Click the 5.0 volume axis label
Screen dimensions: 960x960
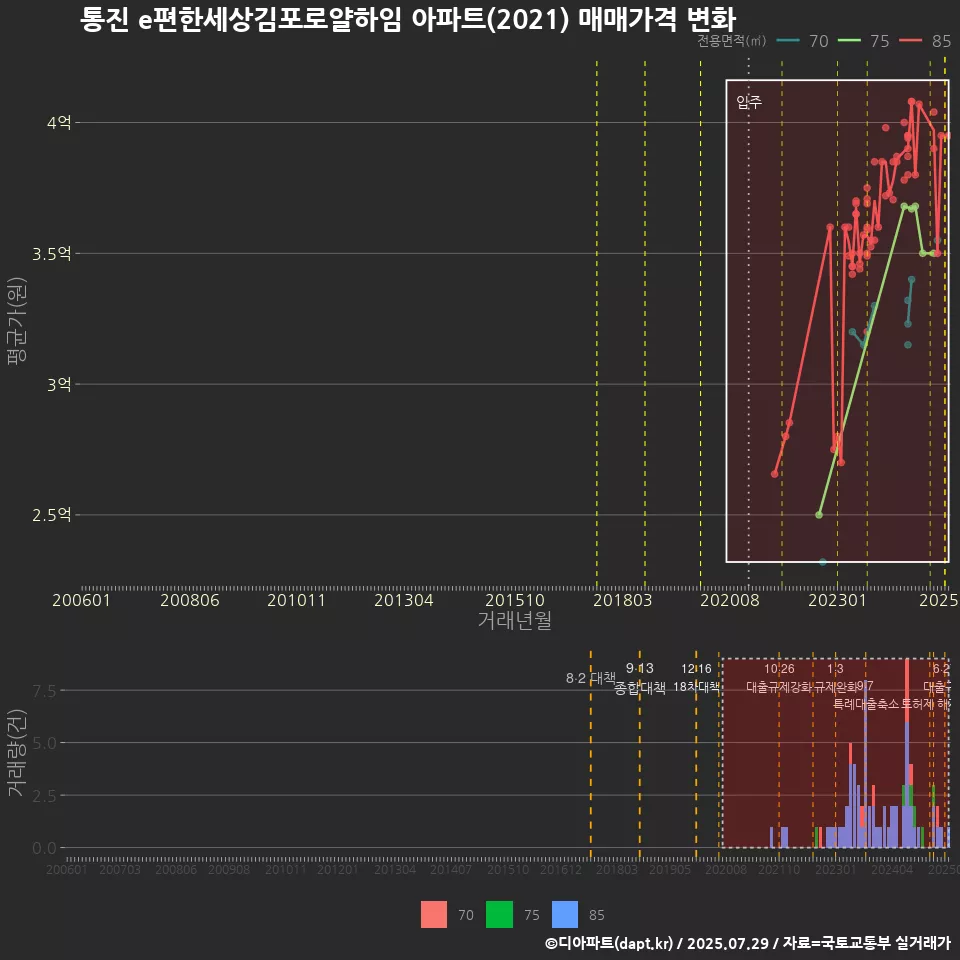pos(45,743)
